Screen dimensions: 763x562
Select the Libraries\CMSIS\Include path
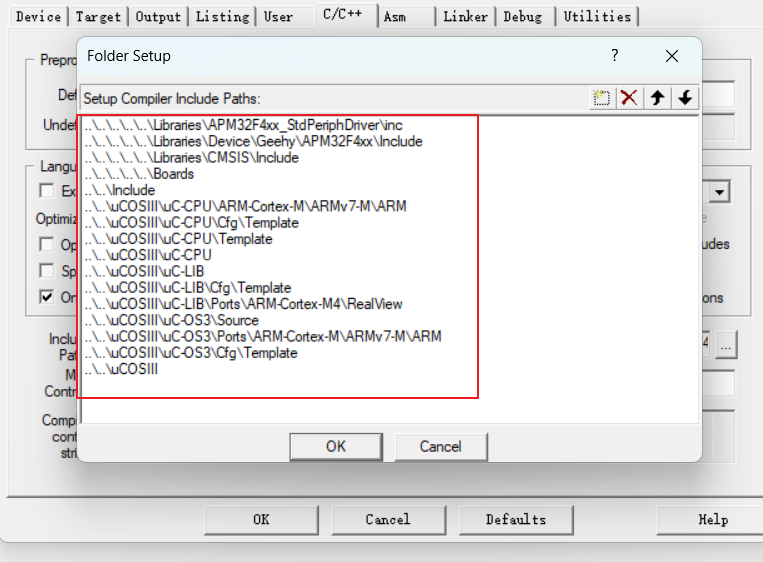click(x=191, y=158)
